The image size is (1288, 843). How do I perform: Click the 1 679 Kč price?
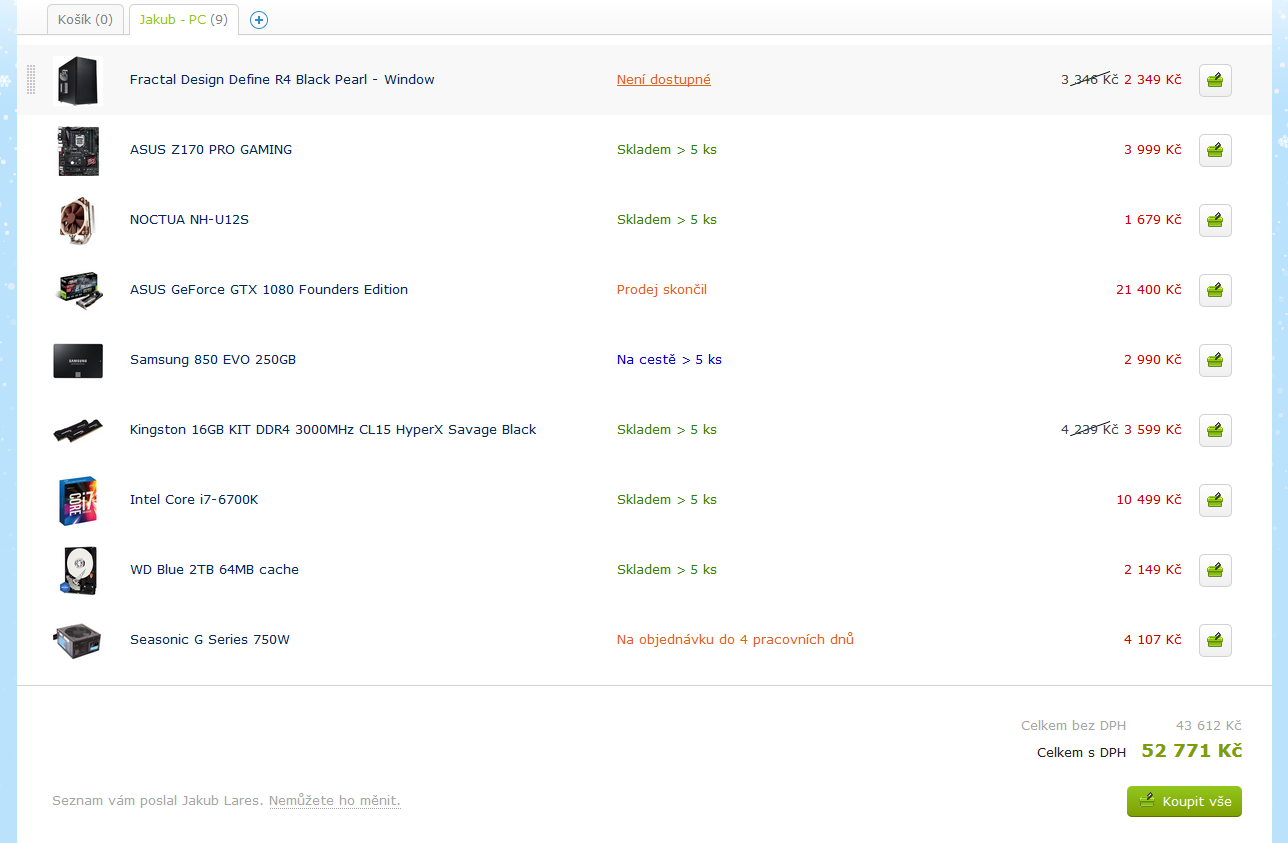(x=1153, y=220)
